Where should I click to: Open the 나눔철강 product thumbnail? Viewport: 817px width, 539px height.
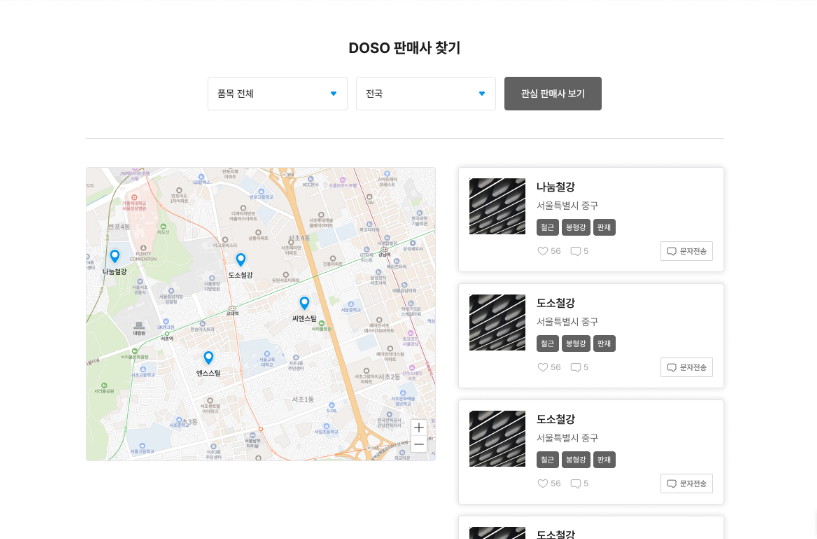pyautogui.click(x=497, y=206)
